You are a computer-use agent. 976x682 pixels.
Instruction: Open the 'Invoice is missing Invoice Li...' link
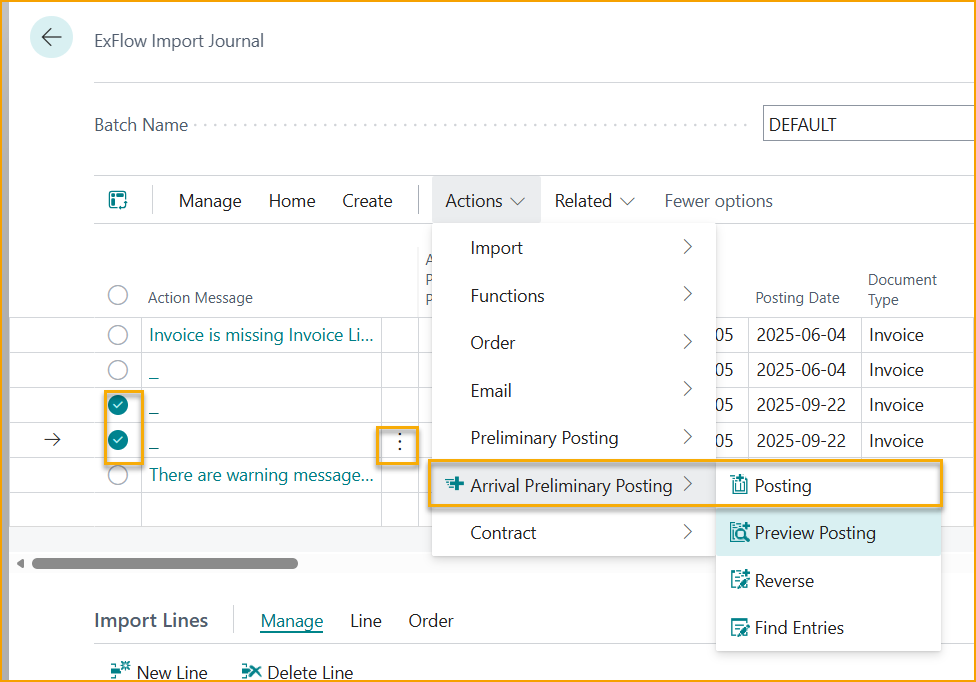tap(261, 335)
